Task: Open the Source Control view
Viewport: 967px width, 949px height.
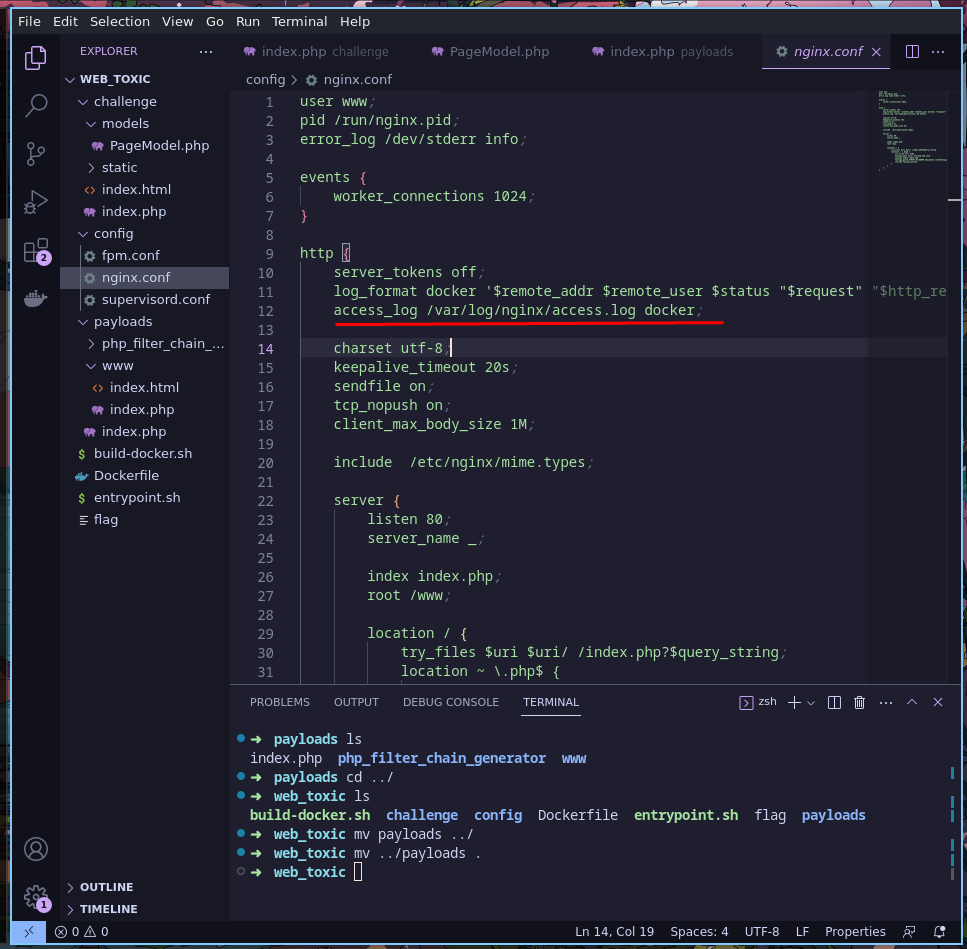Action: [x=36, y=153]
